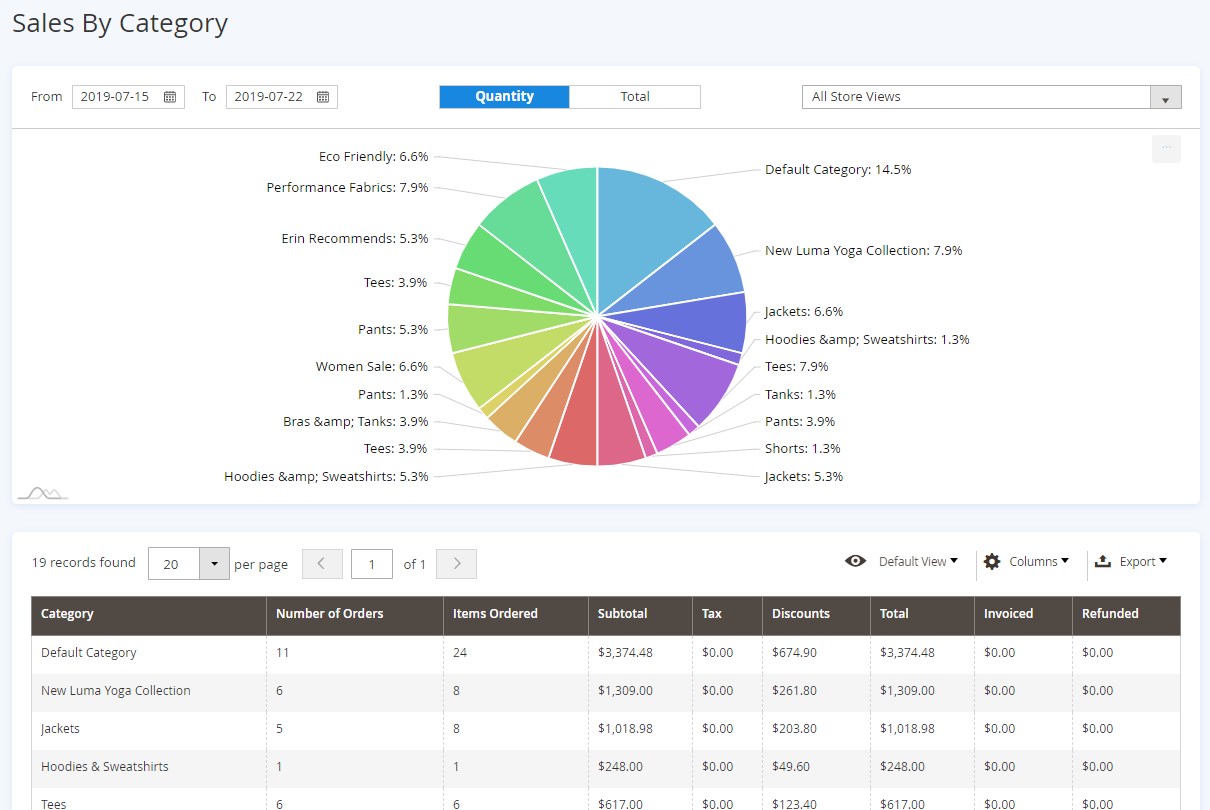Click the eye icon for Default View
The width and height of the screenshot is (1210, 810).
click(855, 562)
